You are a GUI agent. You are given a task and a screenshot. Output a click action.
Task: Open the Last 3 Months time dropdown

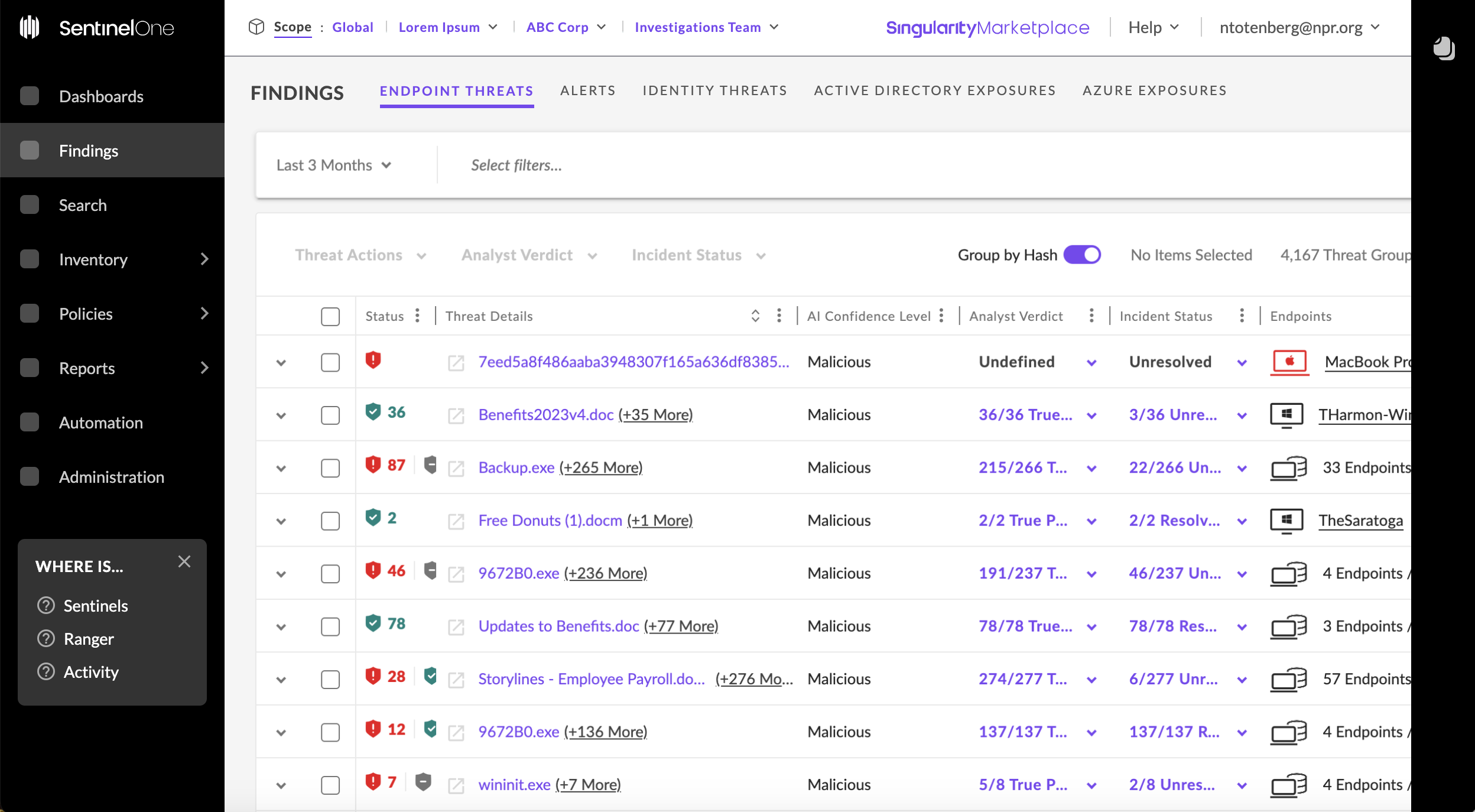334,165
